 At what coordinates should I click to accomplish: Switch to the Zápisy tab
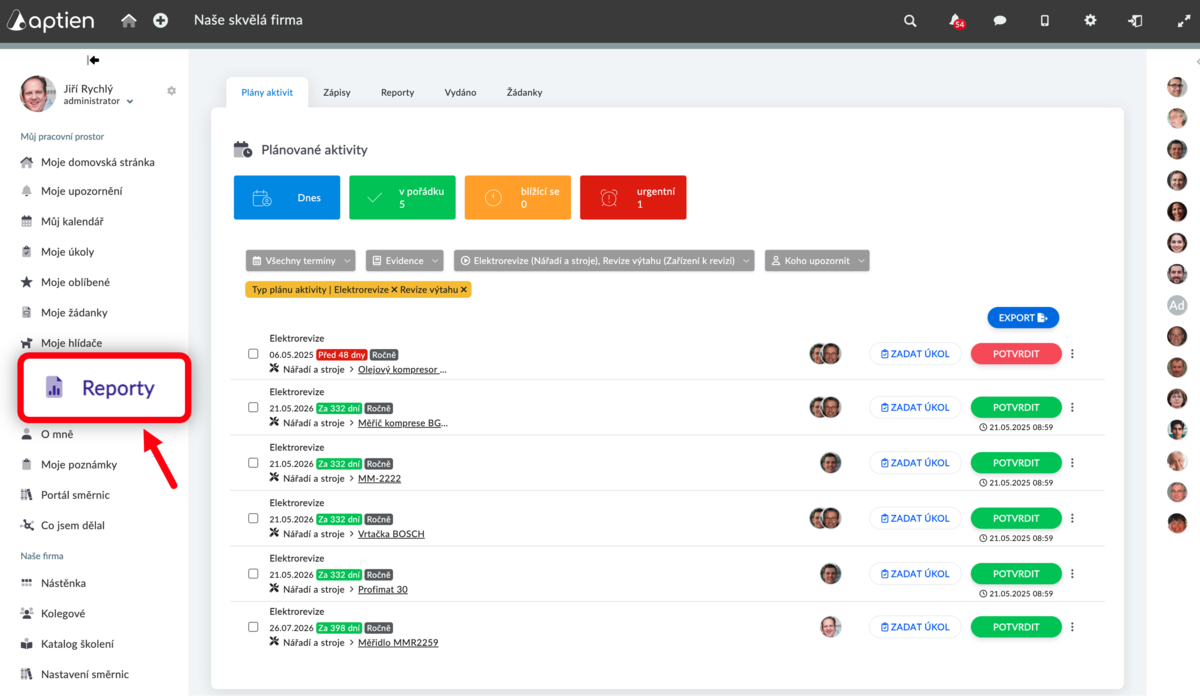(x=337, y=92)
